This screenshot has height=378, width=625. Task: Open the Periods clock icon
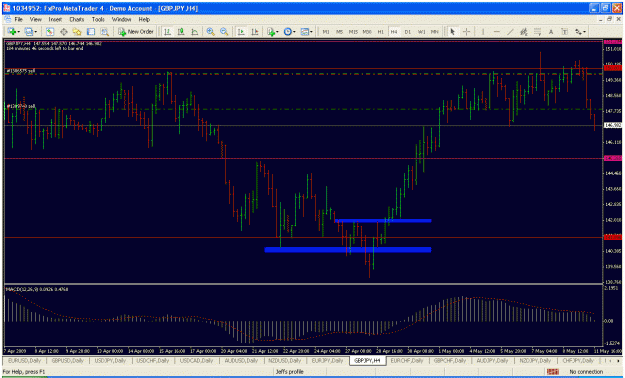click(x=288, y=32)
